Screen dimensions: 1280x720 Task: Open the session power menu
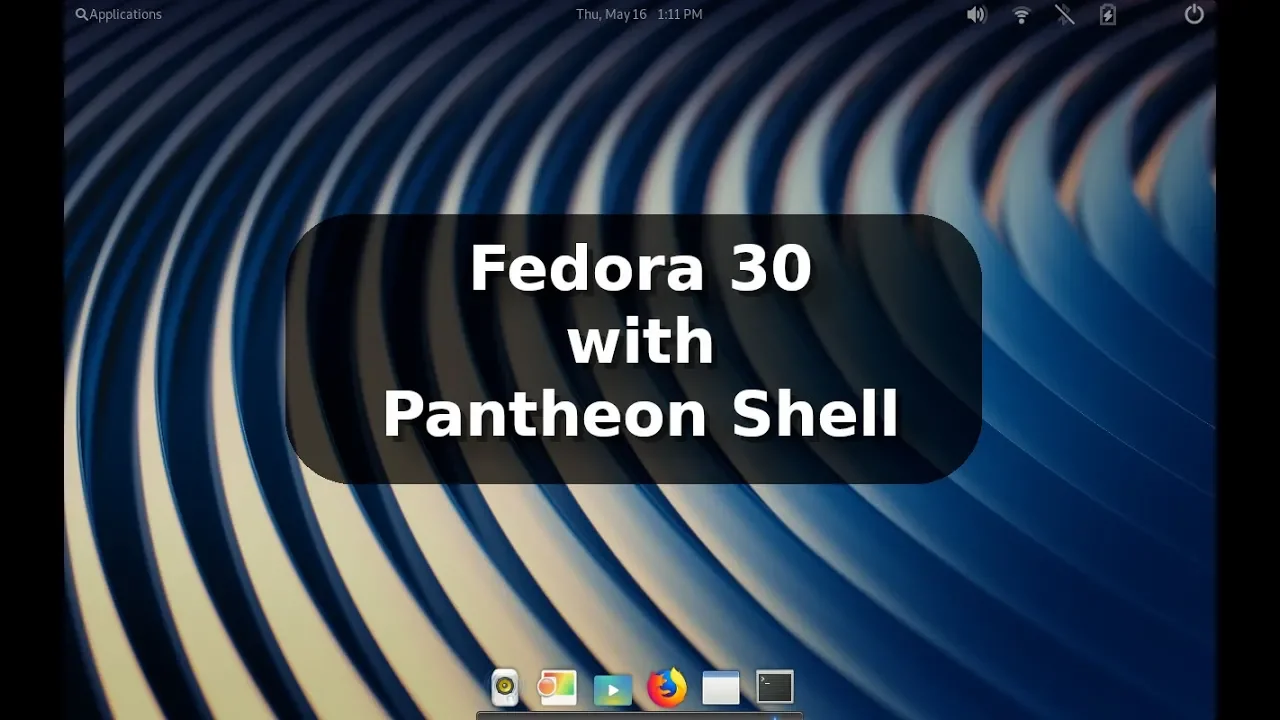(x=1194, y=14)
